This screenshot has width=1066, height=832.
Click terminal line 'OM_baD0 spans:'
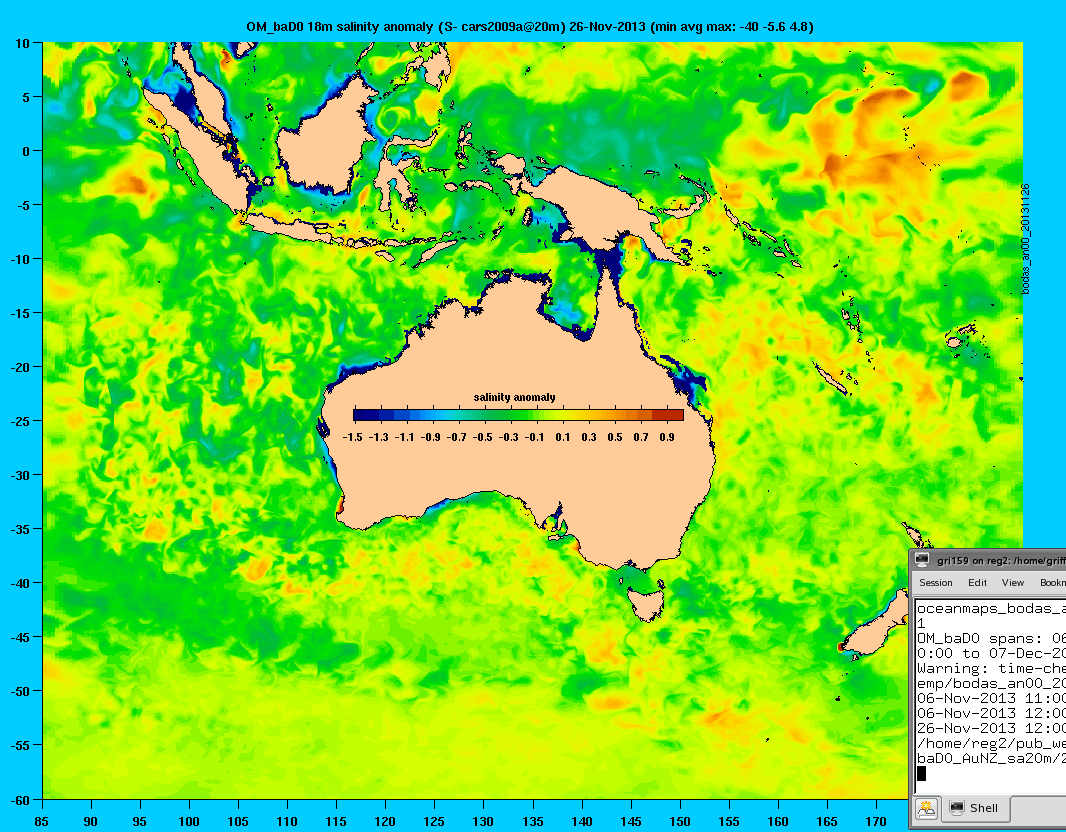[x=991, y=638]
